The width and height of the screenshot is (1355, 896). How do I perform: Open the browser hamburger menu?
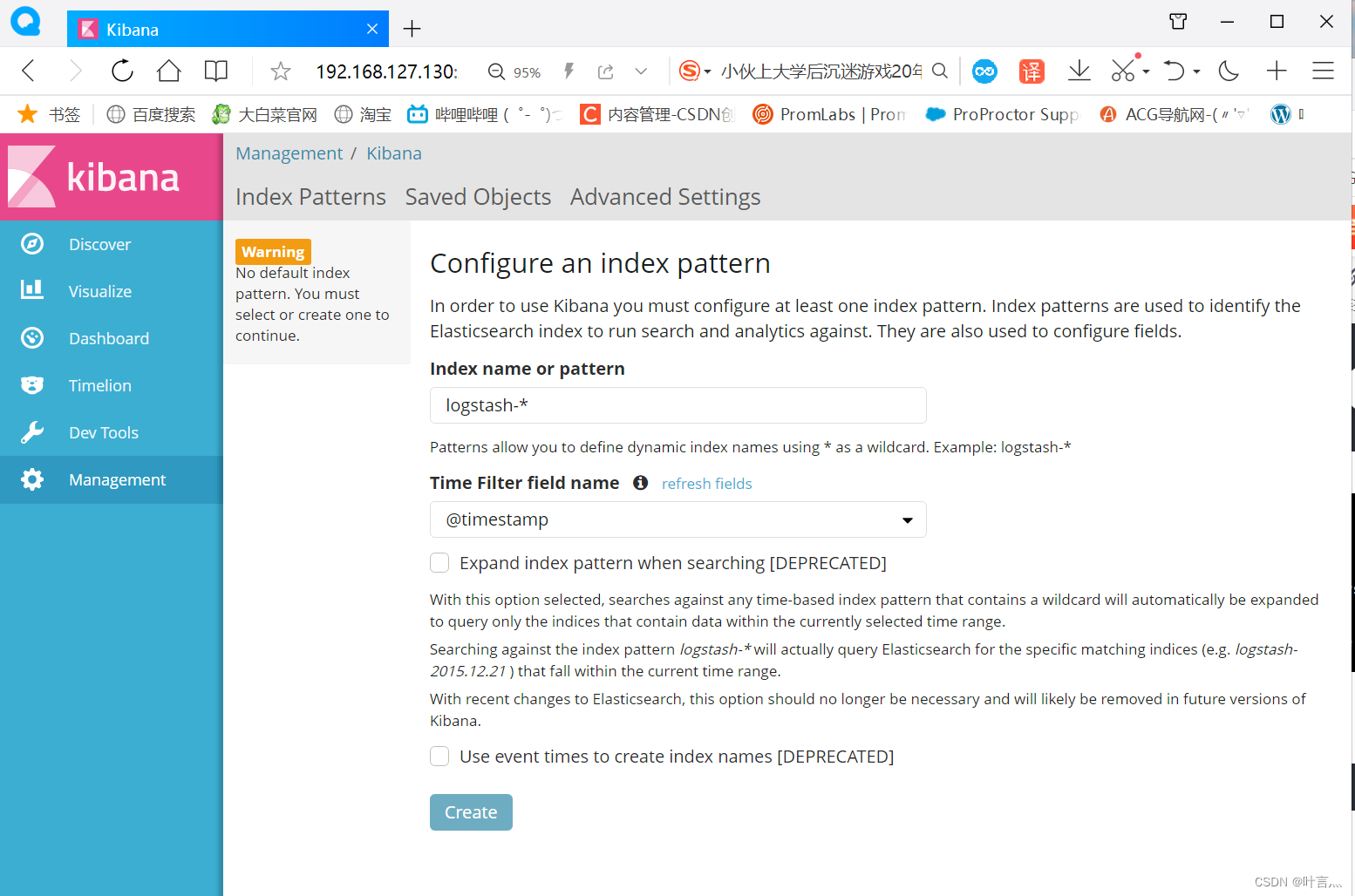pyautogui.click(x=1323, y=71)
